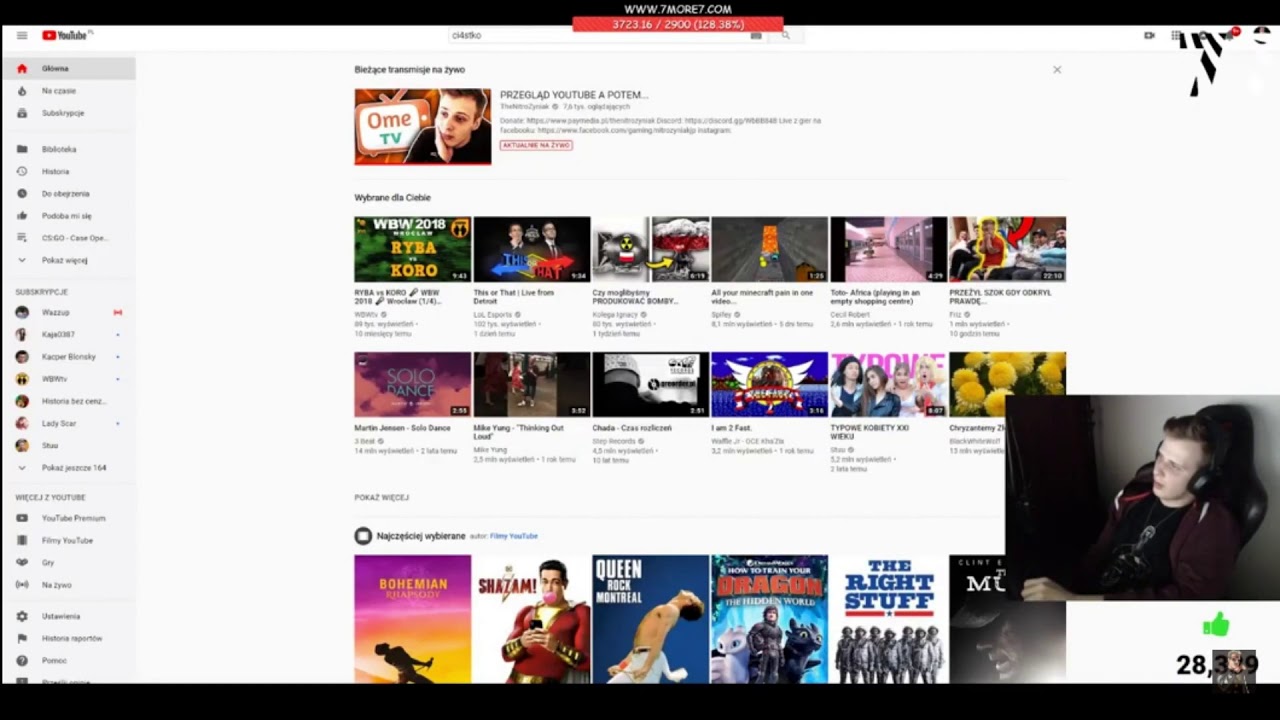Screen dimensions: 1280x720
Task: Open Historia clock icon
Action: (22, 171)
